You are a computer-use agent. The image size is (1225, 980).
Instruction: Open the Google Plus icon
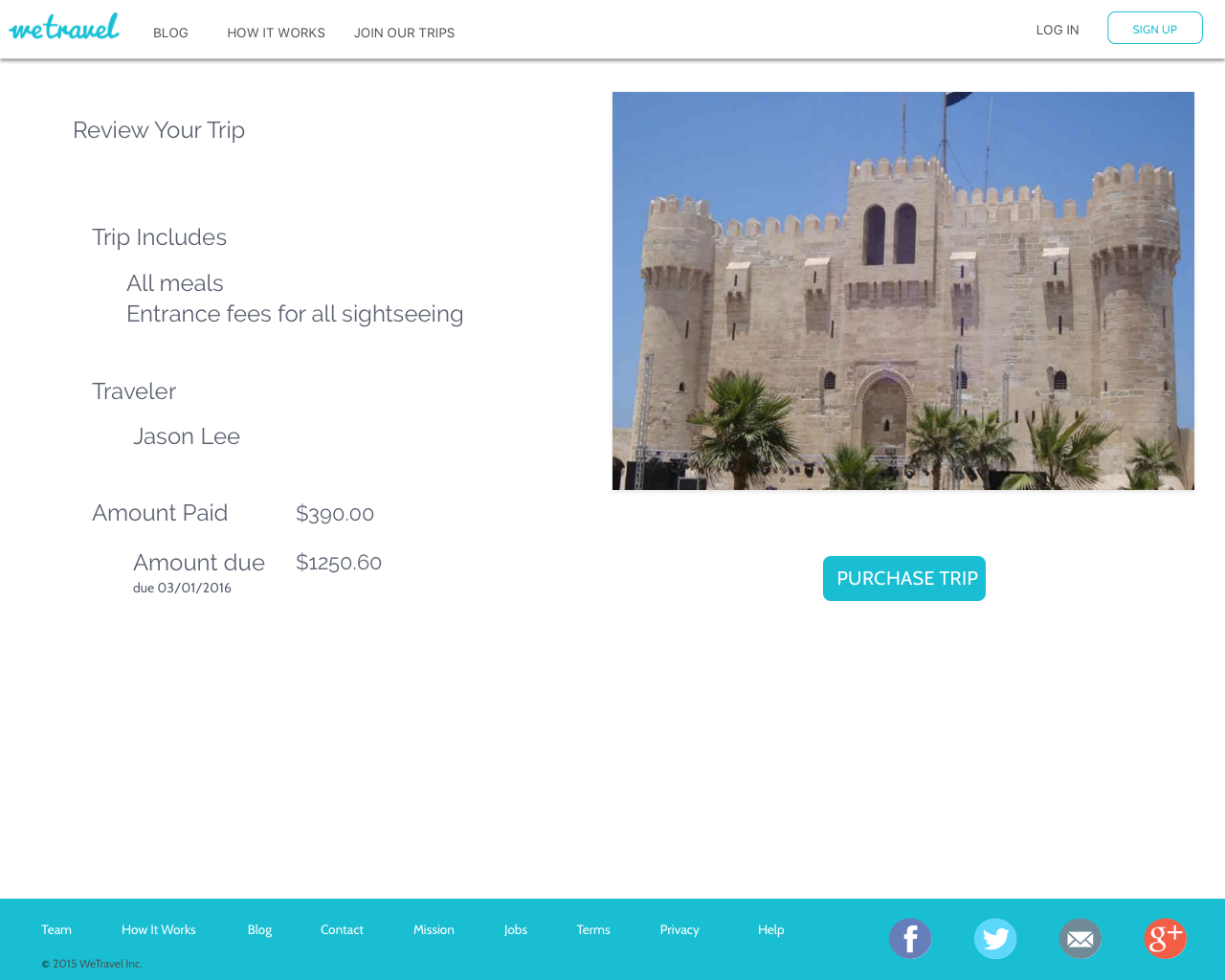tap(1166, 939)
